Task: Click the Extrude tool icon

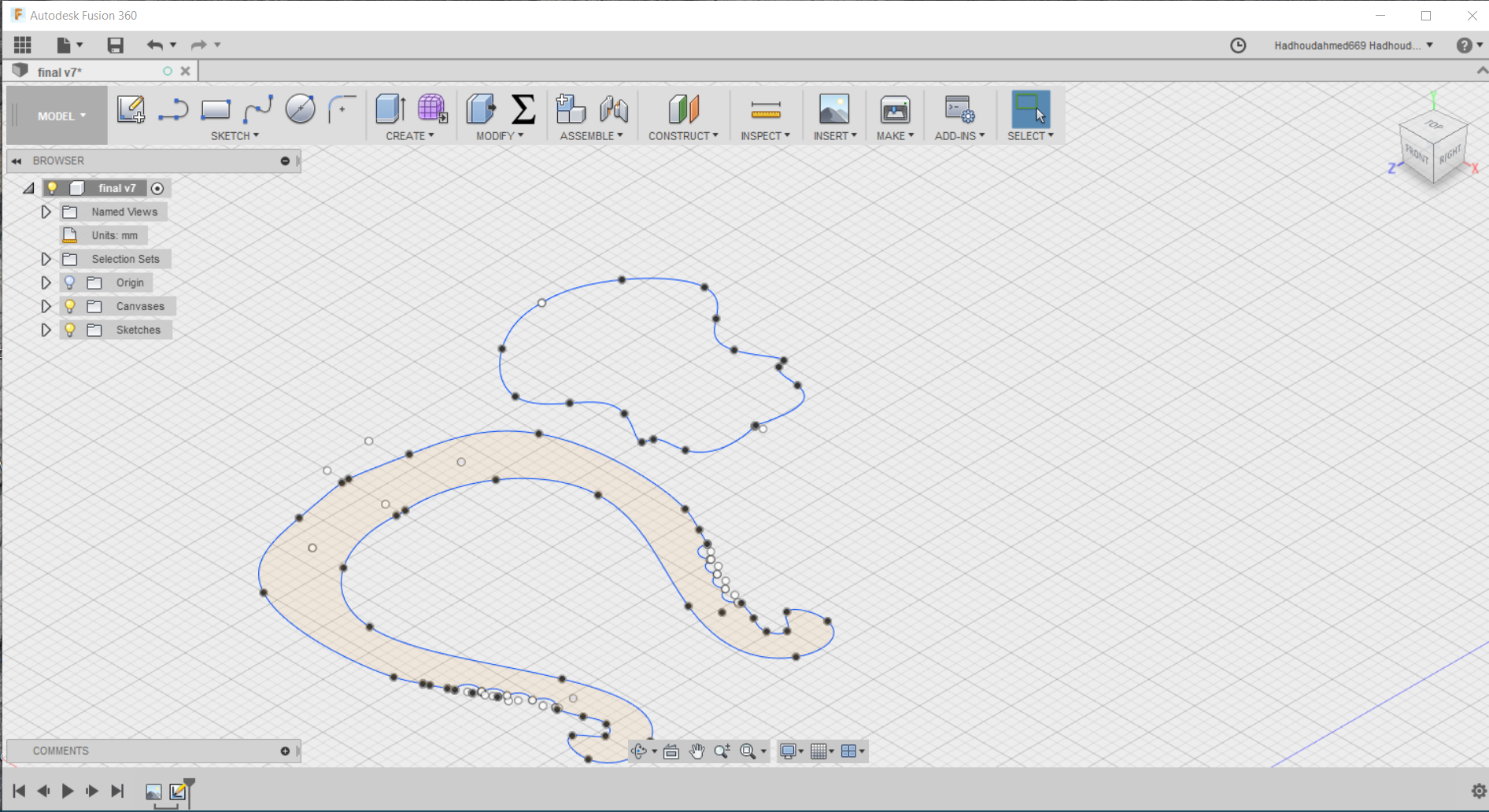Action: tap(390, 109)
